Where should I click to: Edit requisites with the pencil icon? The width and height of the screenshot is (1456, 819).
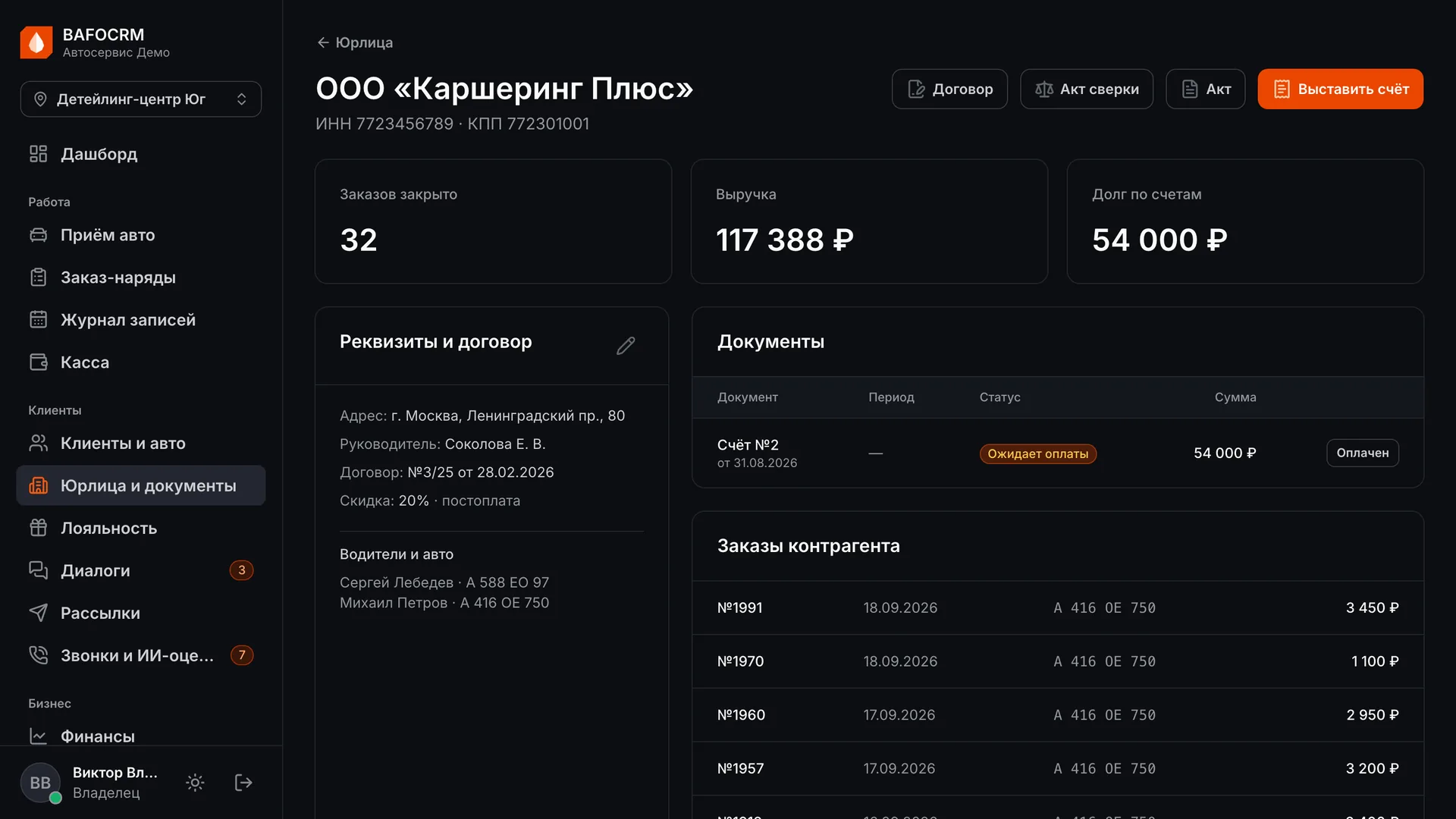tap(626, 346)
